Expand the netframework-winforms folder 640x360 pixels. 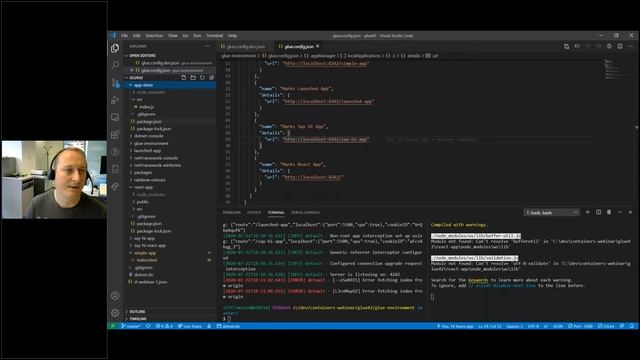(x=171, y=165)
